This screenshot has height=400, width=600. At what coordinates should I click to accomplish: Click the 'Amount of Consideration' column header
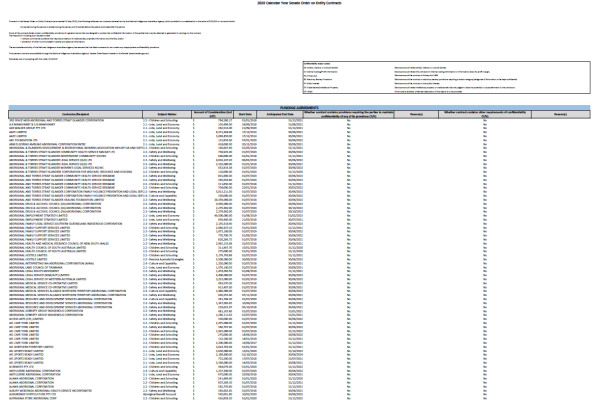213,114
